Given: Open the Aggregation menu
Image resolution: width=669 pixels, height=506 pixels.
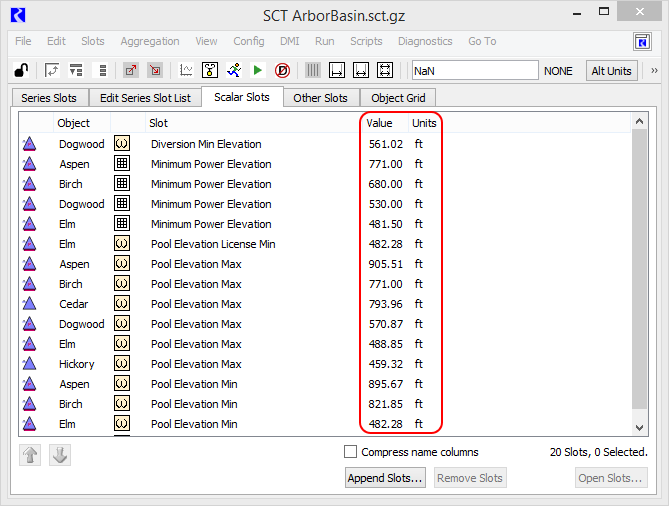Looking at the screenshot, I should coord(149,42).
